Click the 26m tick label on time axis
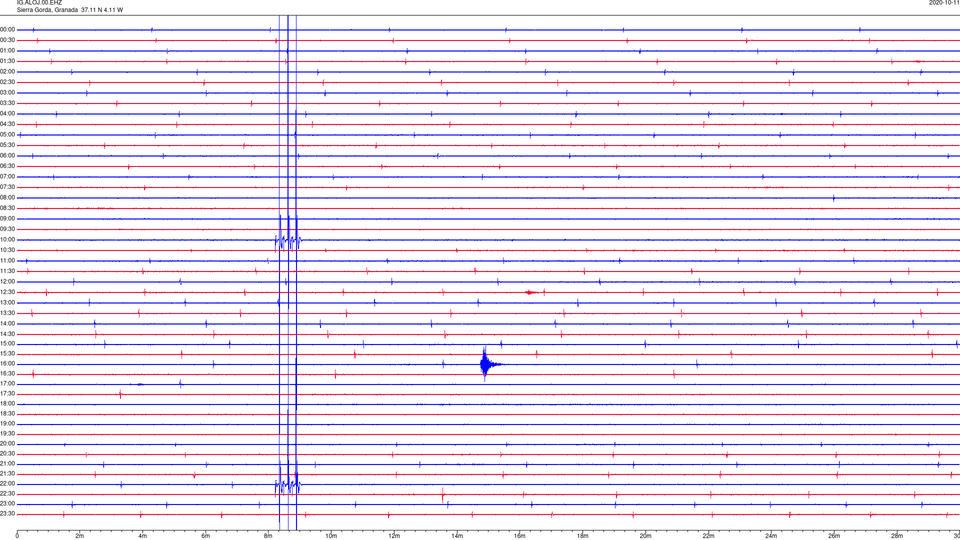Screen dimensions: 960x540 [x=834, y=536]
